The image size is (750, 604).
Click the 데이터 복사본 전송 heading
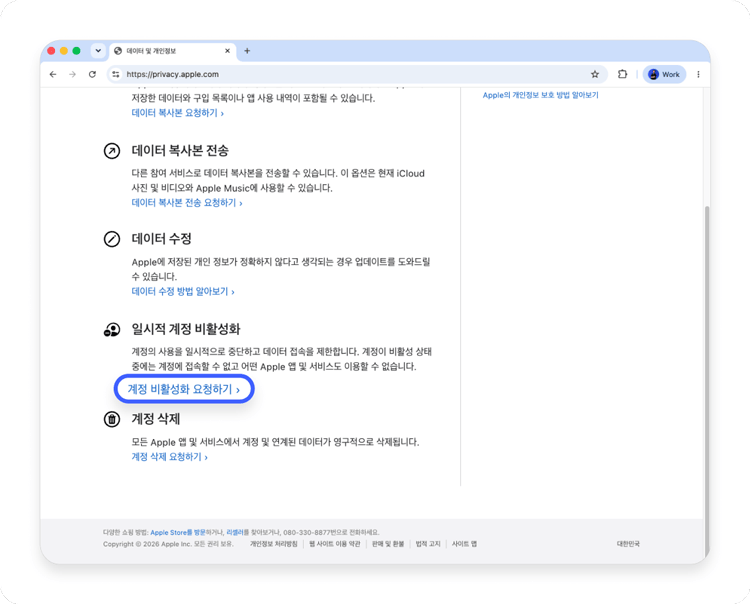(x=180, y=151)
